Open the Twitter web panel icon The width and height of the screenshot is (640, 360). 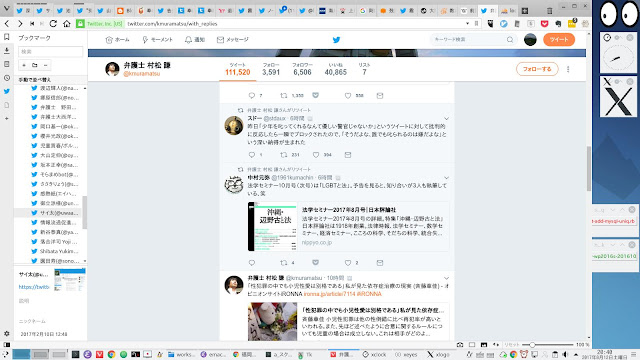7,91
